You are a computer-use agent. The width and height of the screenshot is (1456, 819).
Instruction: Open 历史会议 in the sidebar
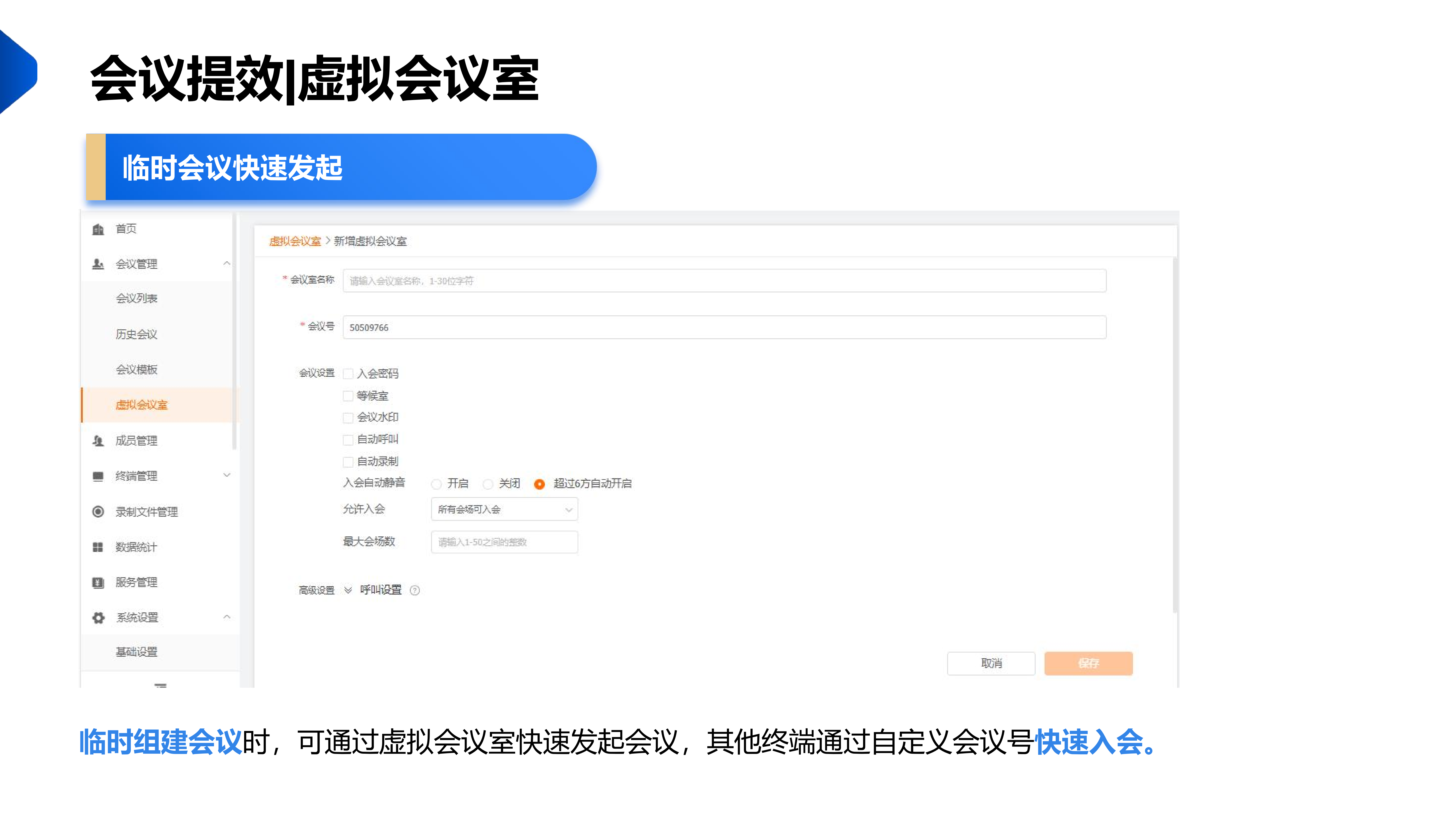(x=136, y=334)
